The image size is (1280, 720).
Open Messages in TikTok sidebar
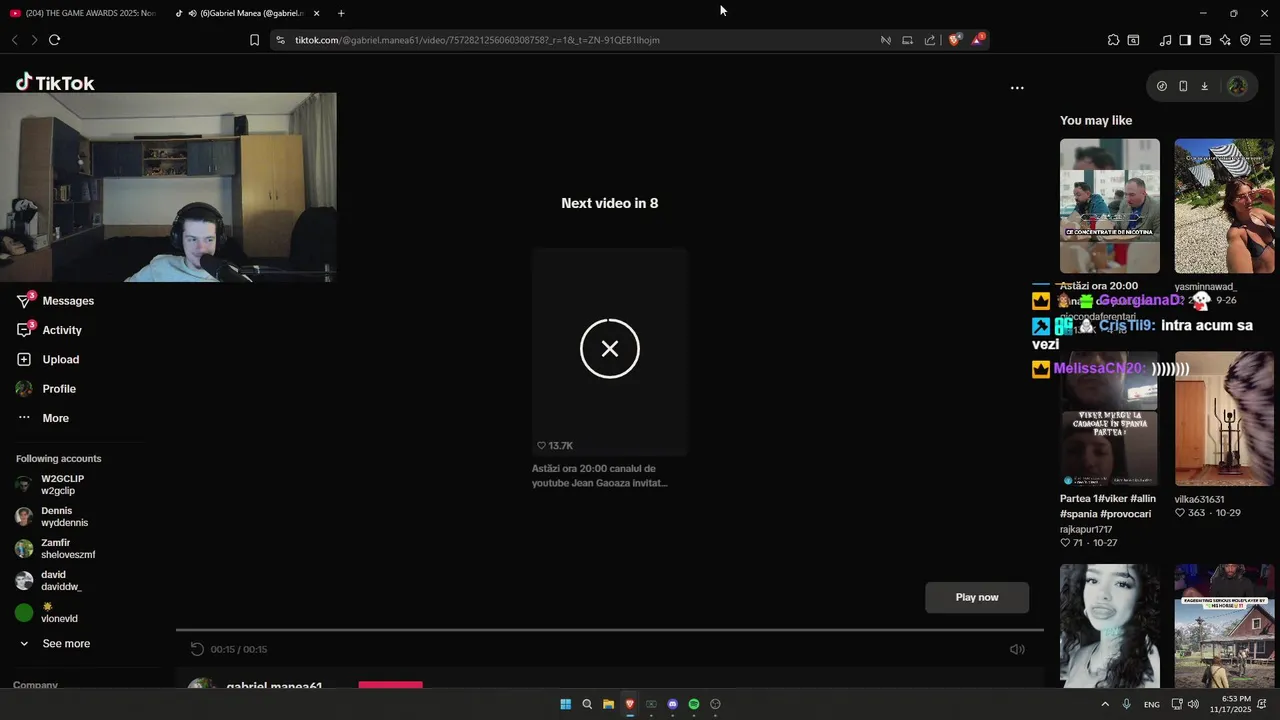(55, 301)
